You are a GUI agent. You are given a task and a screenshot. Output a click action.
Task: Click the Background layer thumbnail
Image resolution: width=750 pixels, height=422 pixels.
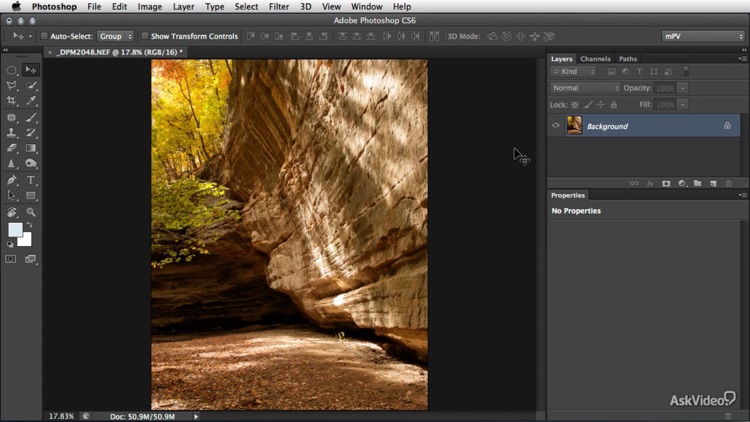pyautogui.click(x=574, y=125)
